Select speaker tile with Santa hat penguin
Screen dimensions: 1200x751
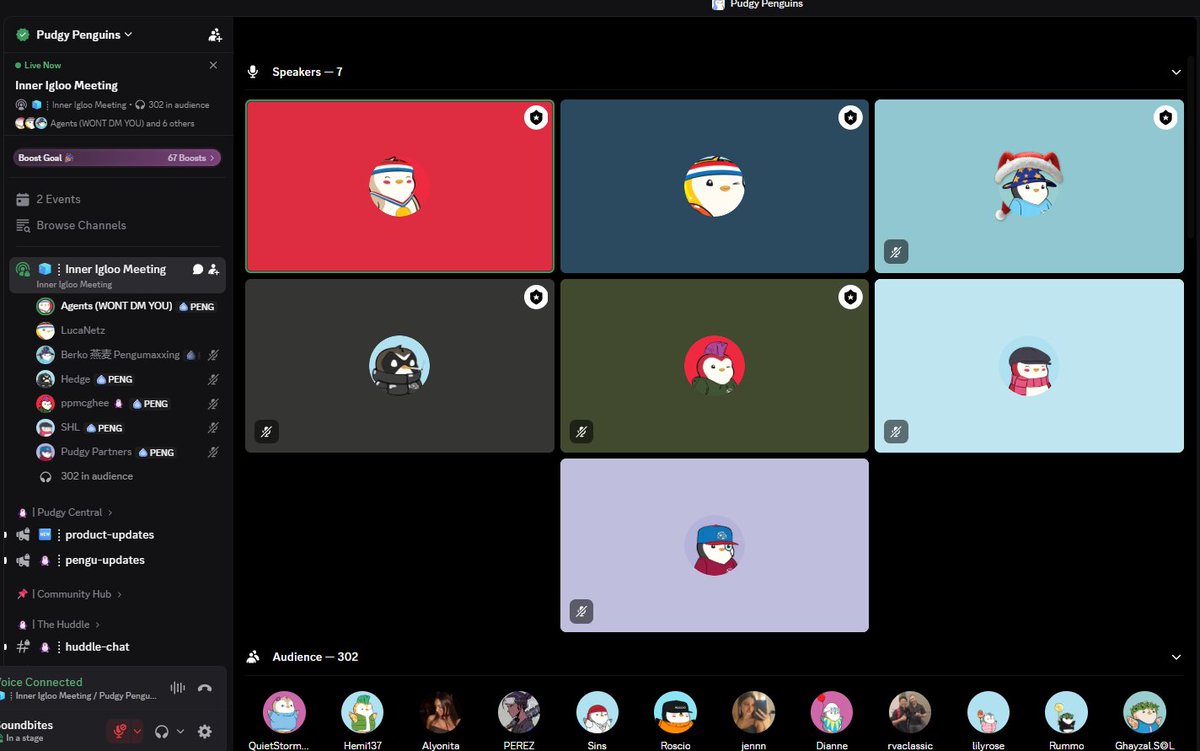coord(1029,186)
